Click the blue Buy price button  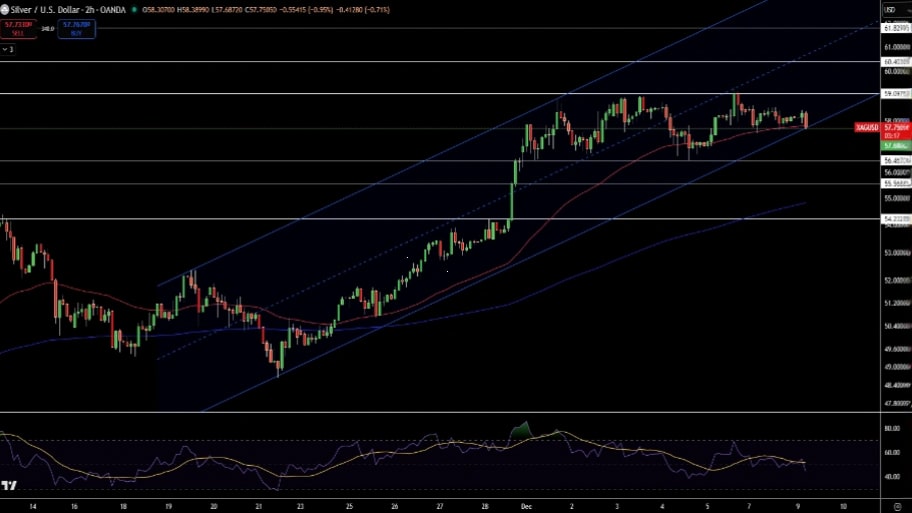(x=76, y=29)
